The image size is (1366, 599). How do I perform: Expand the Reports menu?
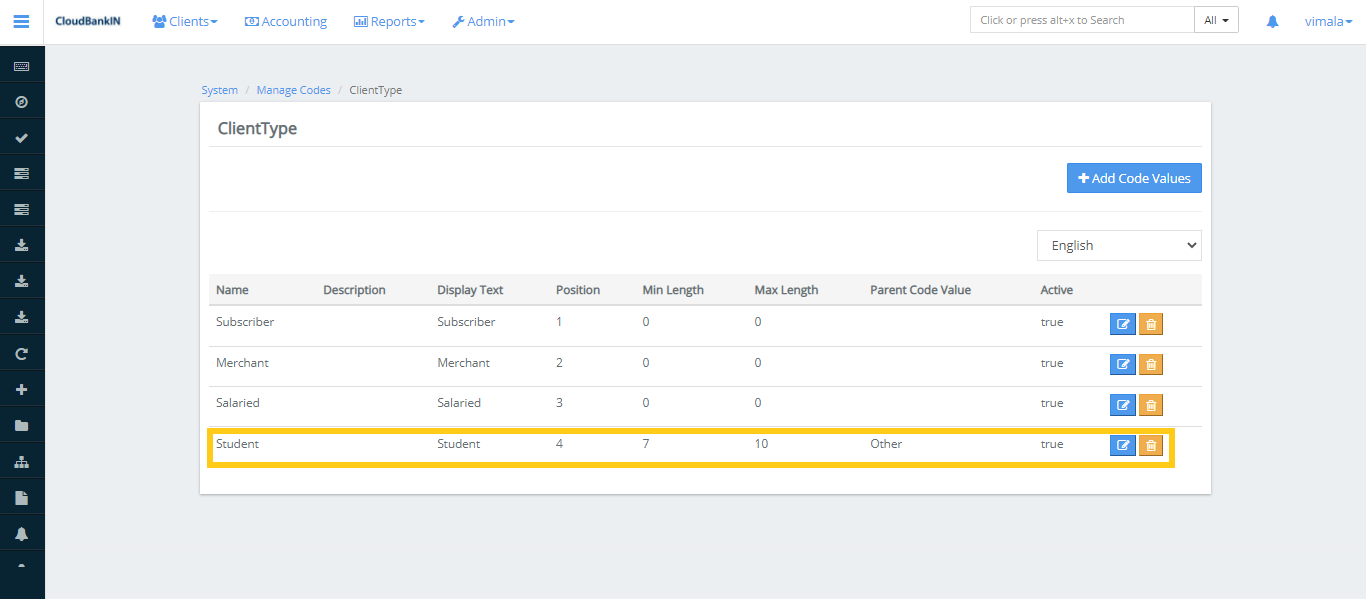click(x=389, y=20)
